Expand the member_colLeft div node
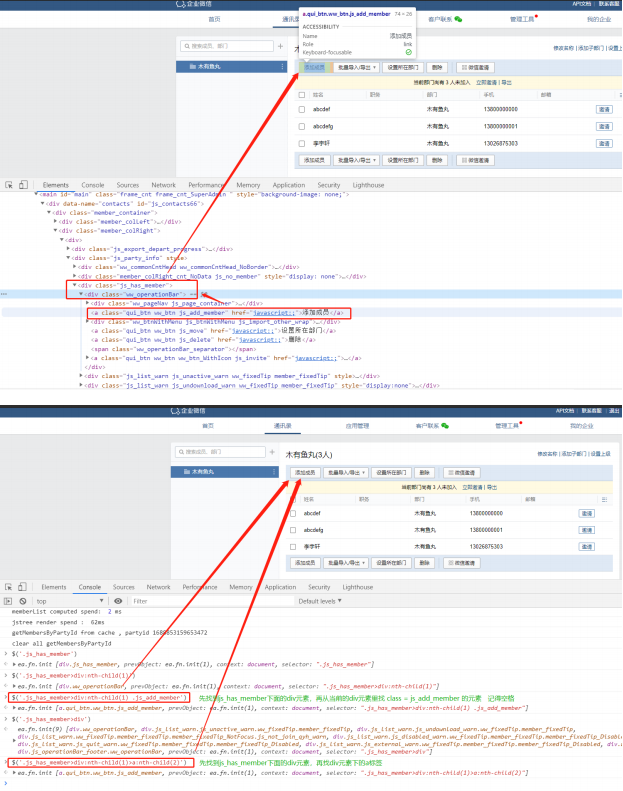This screenshot has height=791, width=623. (55, 221)
